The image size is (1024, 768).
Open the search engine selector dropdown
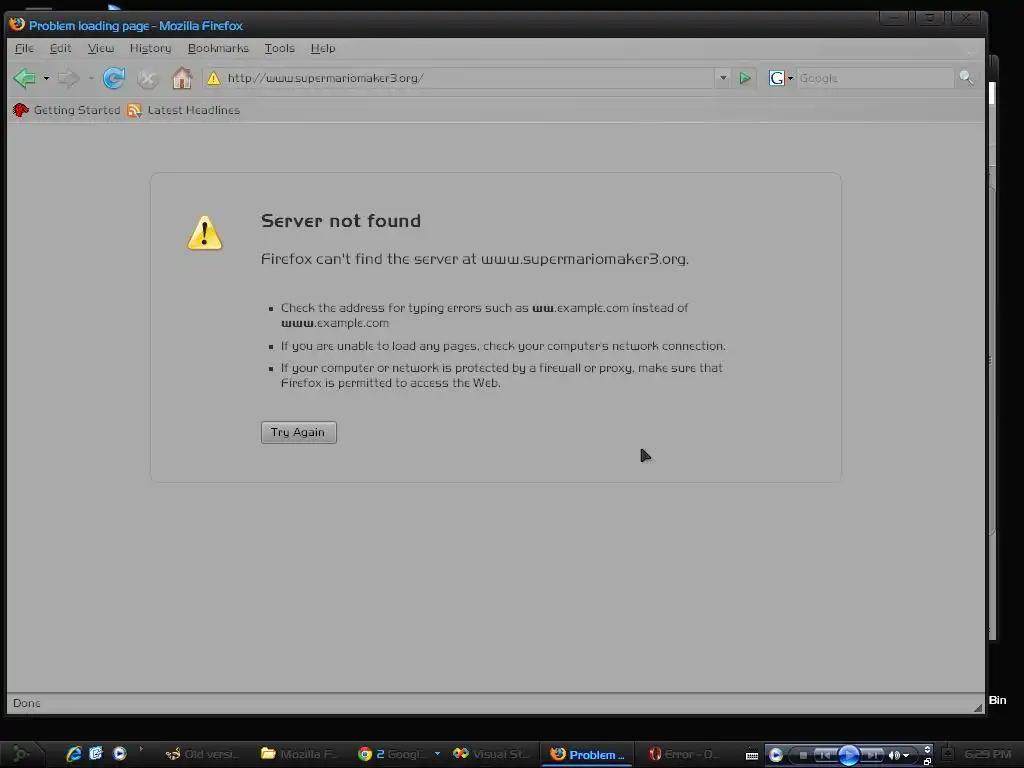click(780, 78)
